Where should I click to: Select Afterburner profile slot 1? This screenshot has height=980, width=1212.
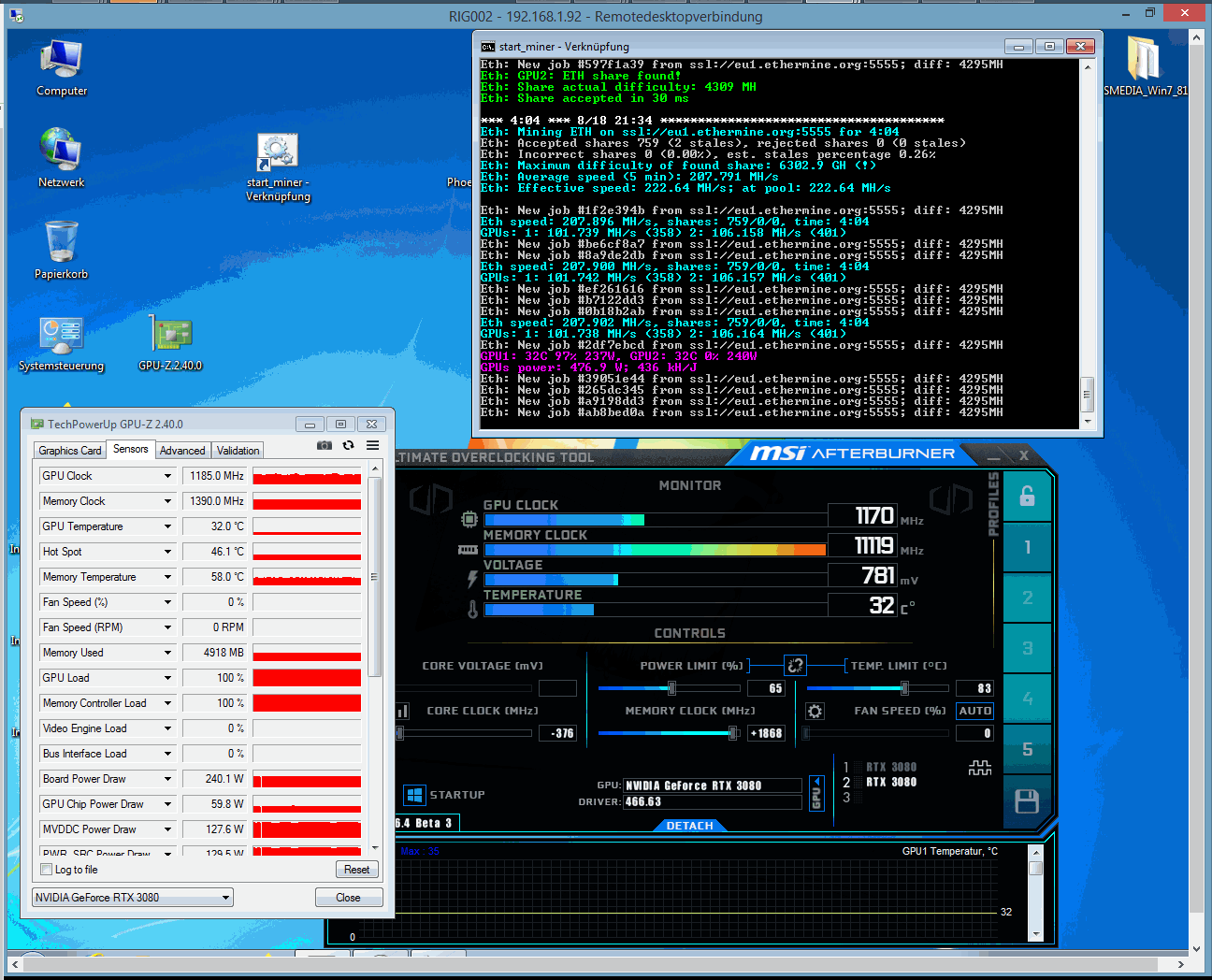click(x=1027, y=547)
